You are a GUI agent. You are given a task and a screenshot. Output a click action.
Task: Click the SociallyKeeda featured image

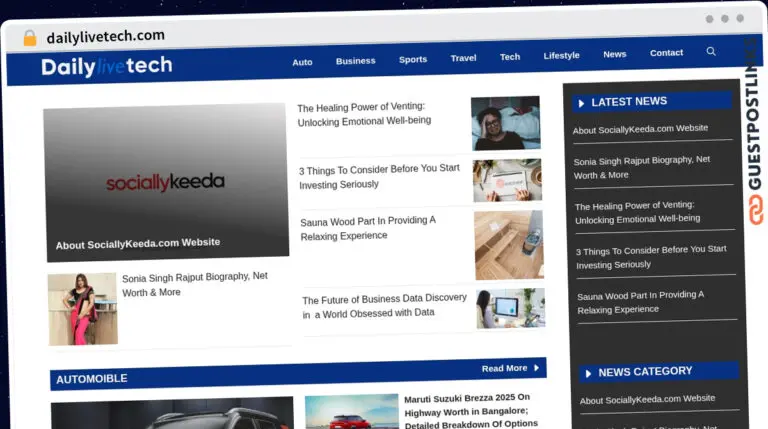tap(166, 182)
